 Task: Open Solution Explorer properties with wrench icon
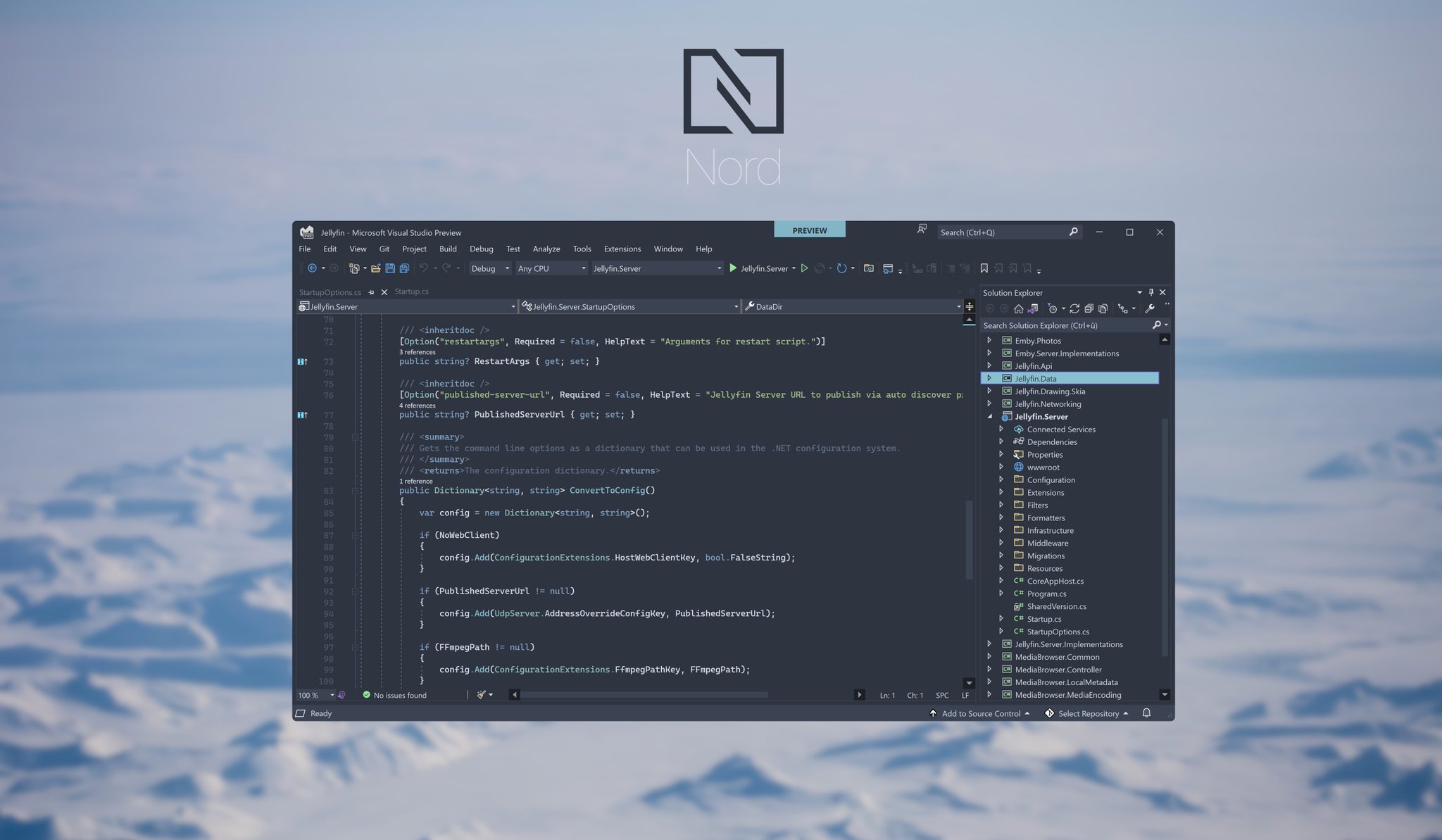point(1151,308)
